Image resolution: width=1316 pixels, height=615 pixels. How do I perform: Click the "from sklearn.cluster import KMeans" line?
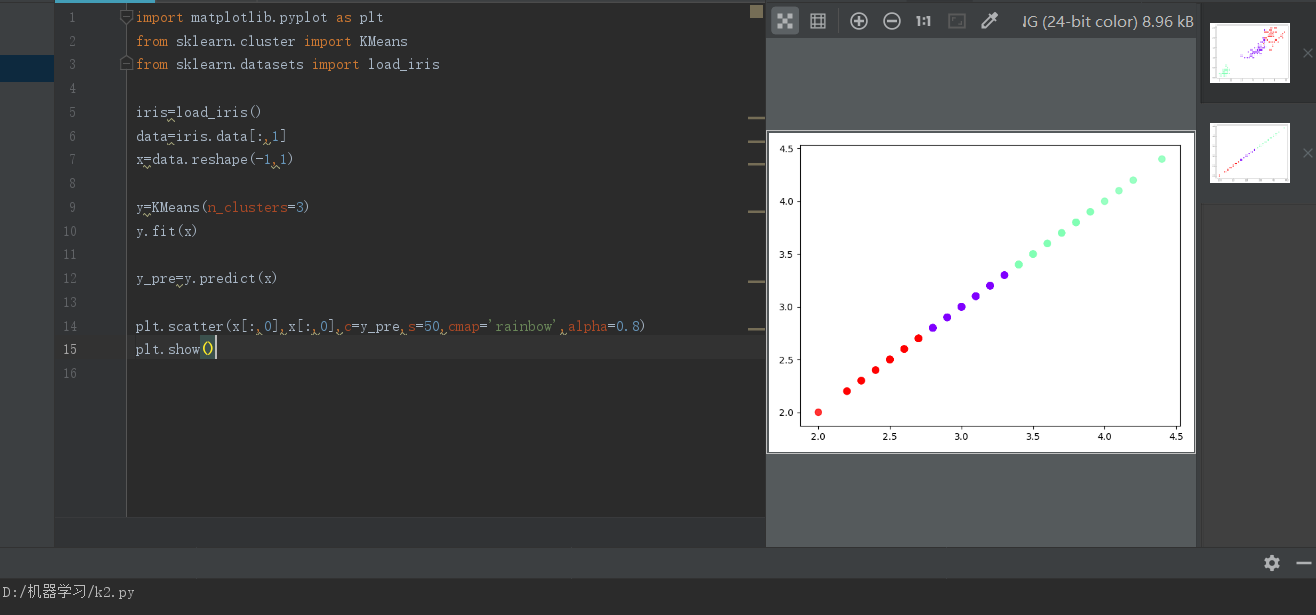(x=271, y=41)
